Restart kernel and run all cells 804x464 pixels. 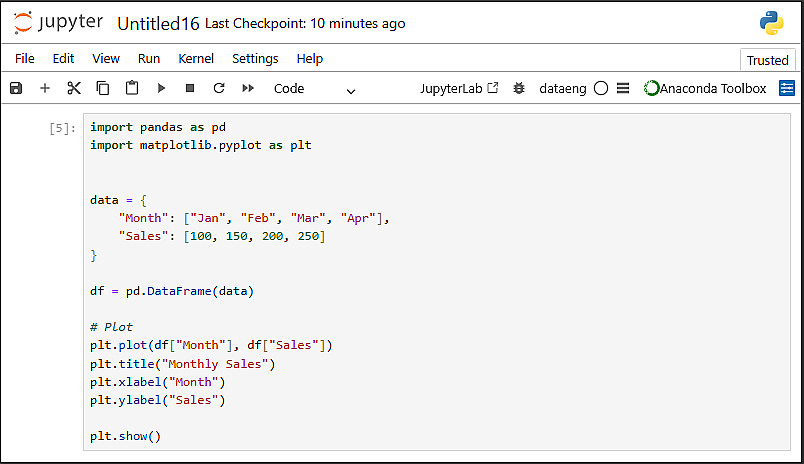tap(248, 88)
